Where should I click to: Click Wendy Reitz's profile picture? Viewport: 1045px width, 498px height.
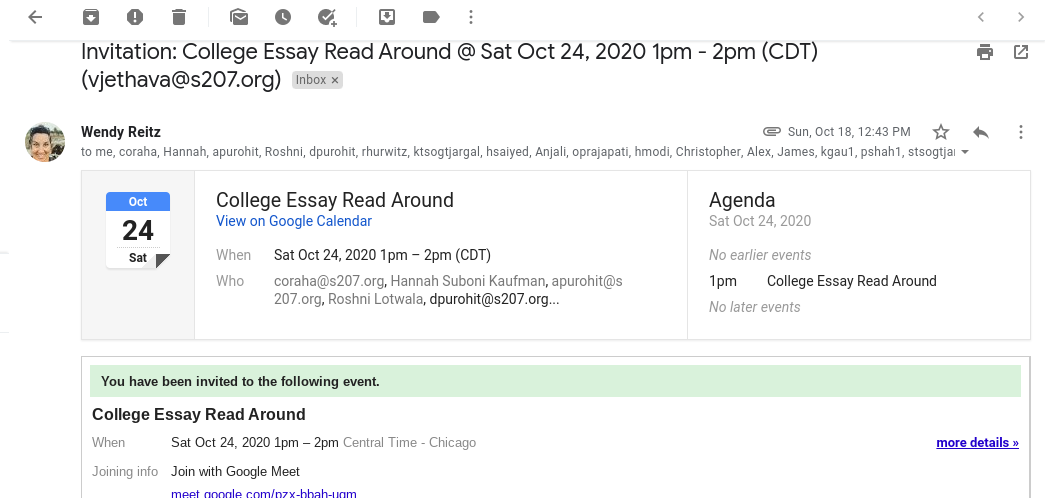click(x=45, y=142)
